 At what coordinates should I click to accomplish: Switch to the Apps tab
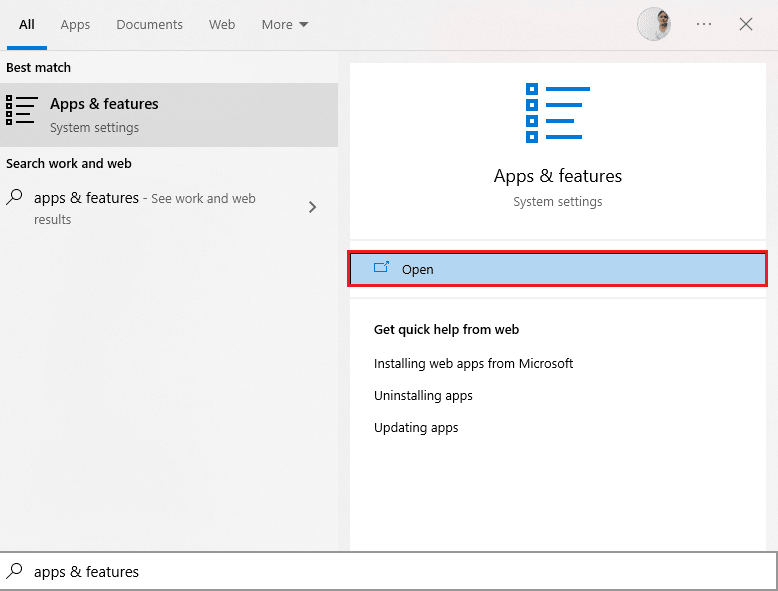click(x=75, y=24)
